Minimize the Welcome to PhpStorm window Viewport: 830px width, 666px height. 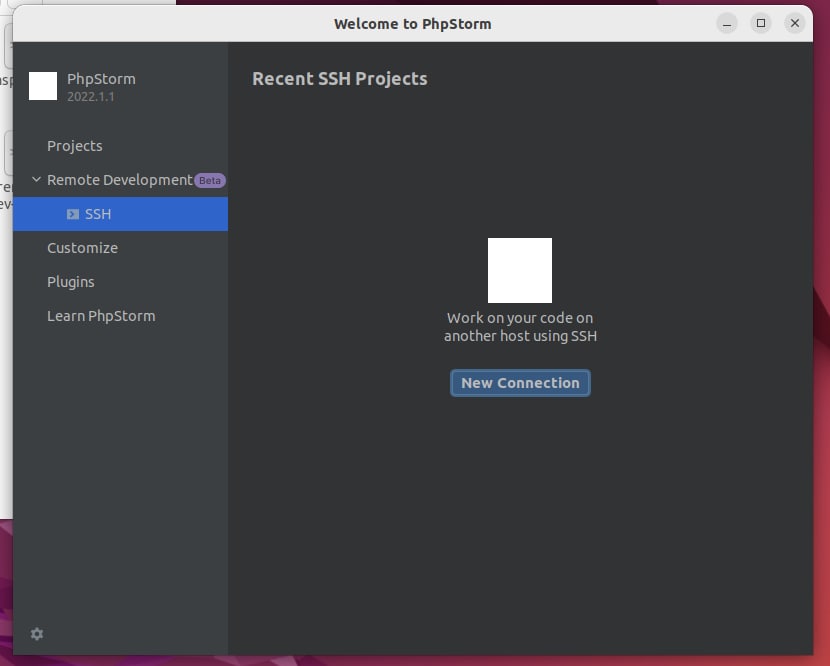[727, 23]
